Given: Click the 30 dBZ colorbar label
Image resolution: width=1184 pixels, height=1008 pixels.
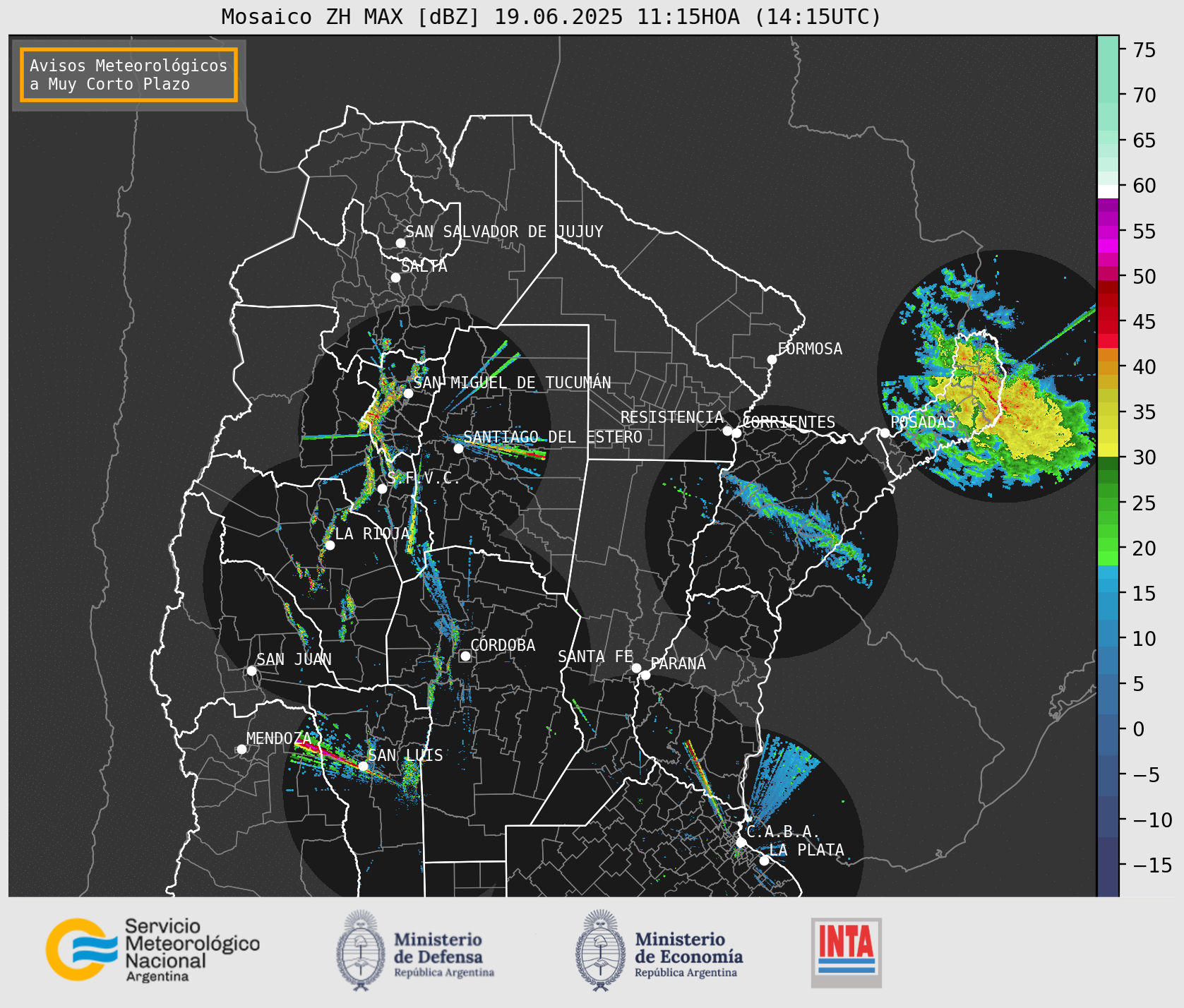Looking at the screenshot, I should [1144, 457].
